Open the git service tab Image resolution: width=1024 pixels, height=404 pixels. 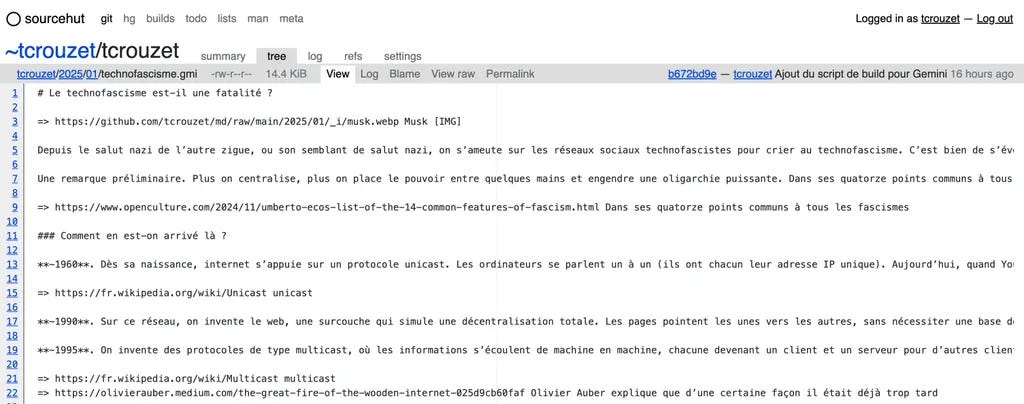coord(106,19)
